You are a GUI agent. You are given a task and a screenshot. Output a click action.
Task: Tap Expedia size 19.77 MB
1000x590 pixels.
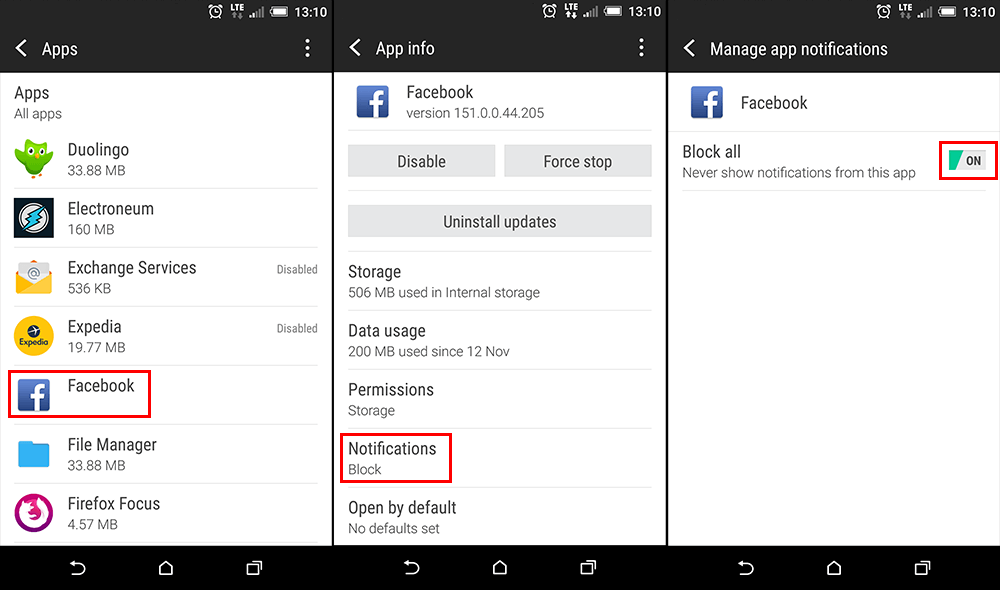pyautogui.click(x=96, y=347)
